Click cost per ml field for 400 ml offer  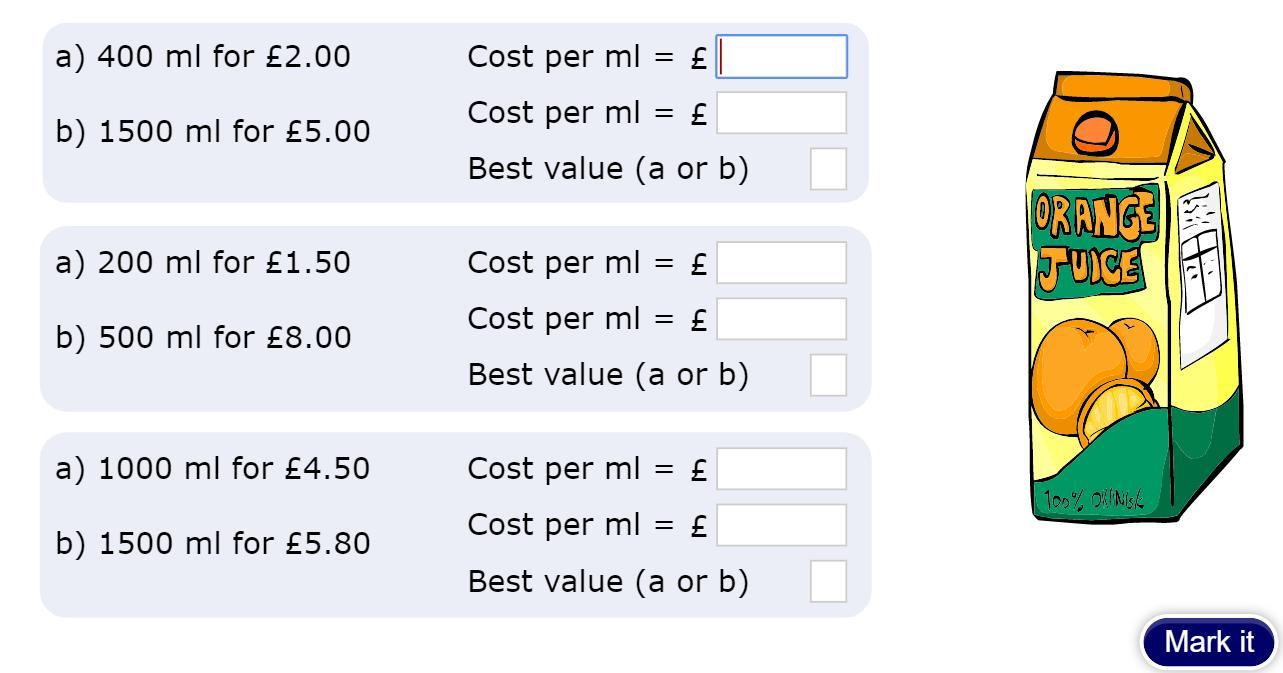tap(782, 57)
